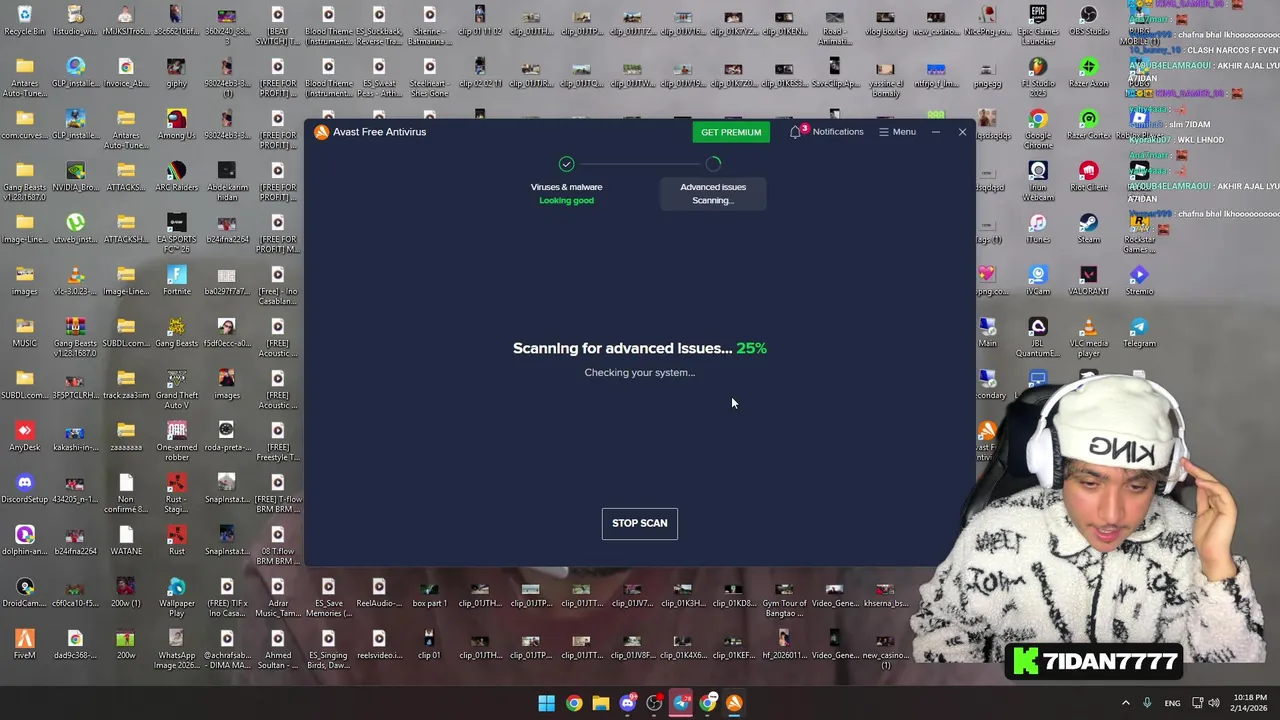1280x720 pixels.
Task: Select Epic Games Launcher shortcut
Action: click(1038, 25)
